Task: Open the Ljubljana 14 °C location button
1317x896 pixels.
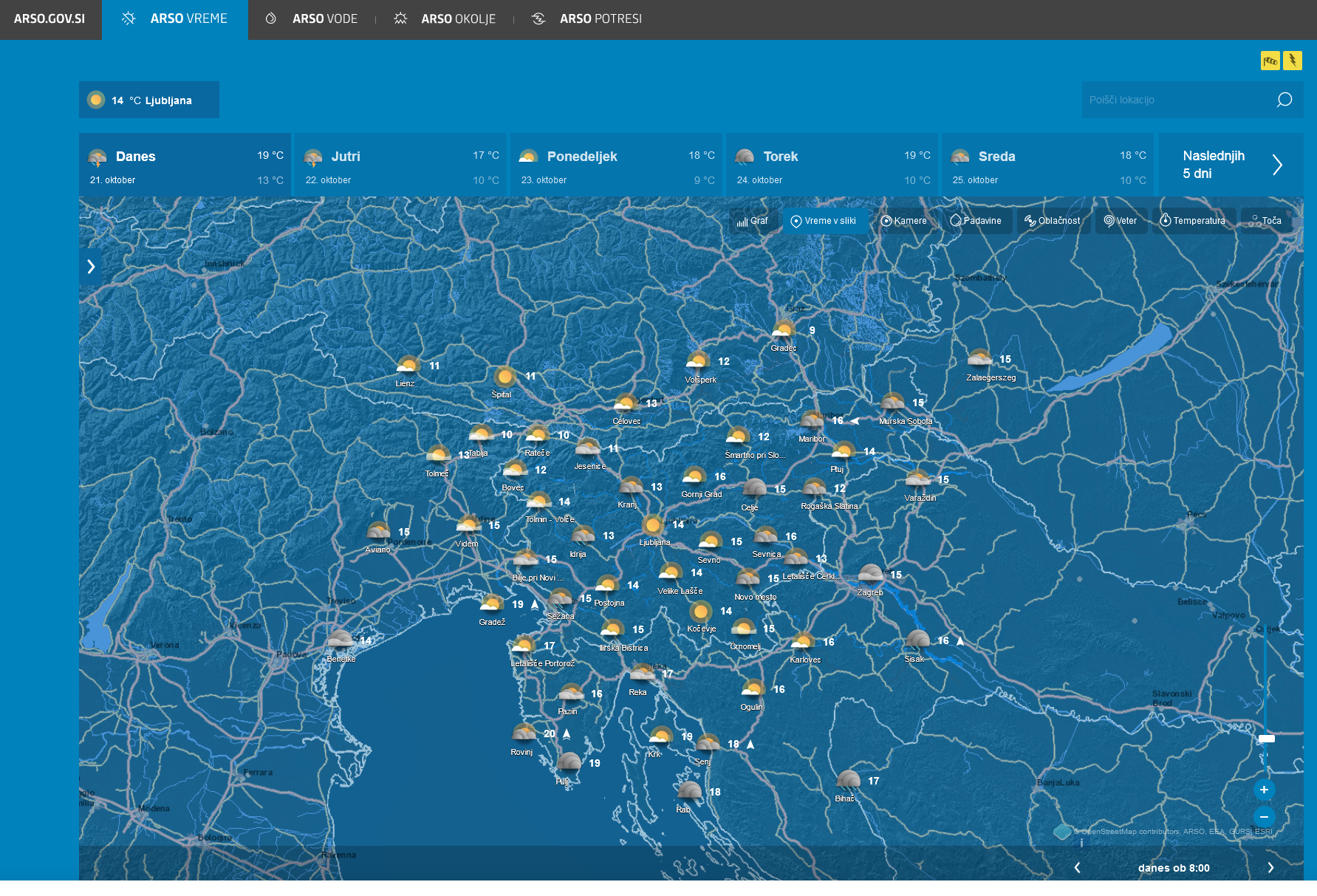Action: [149, 100]
